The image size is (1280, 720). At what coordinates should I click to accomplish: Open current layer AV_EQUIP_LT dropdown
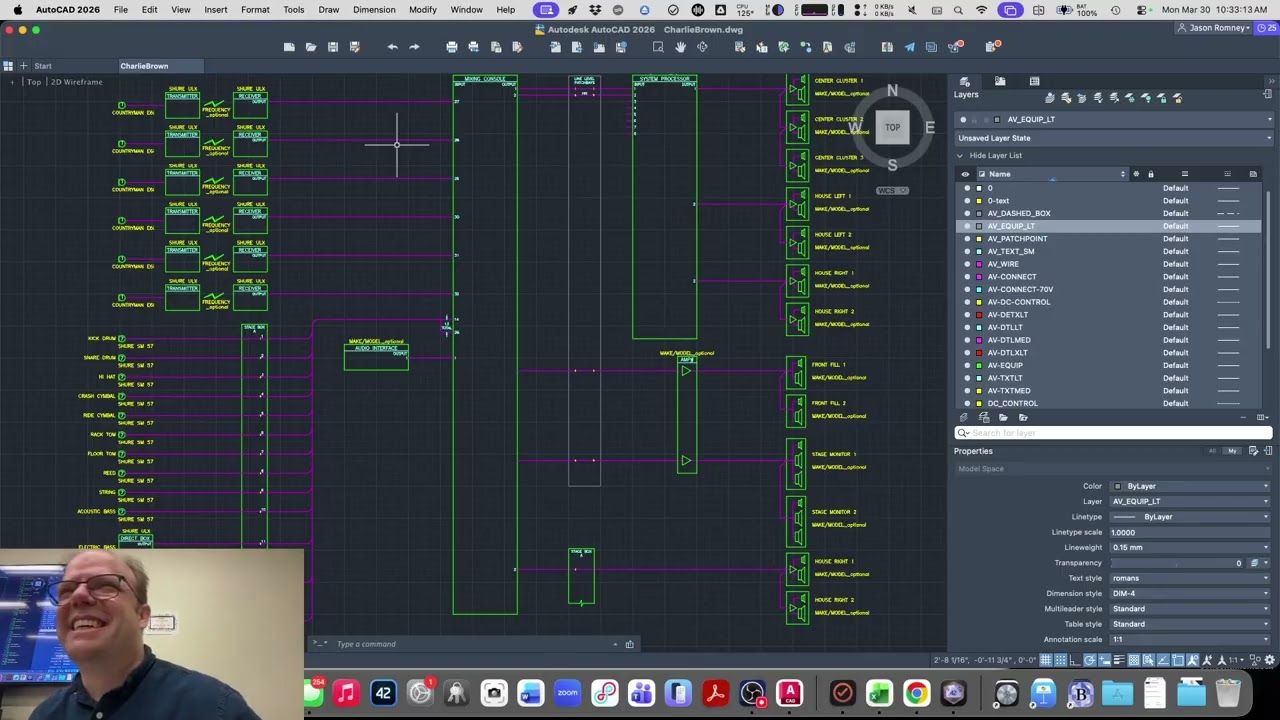click(1113, 119)
